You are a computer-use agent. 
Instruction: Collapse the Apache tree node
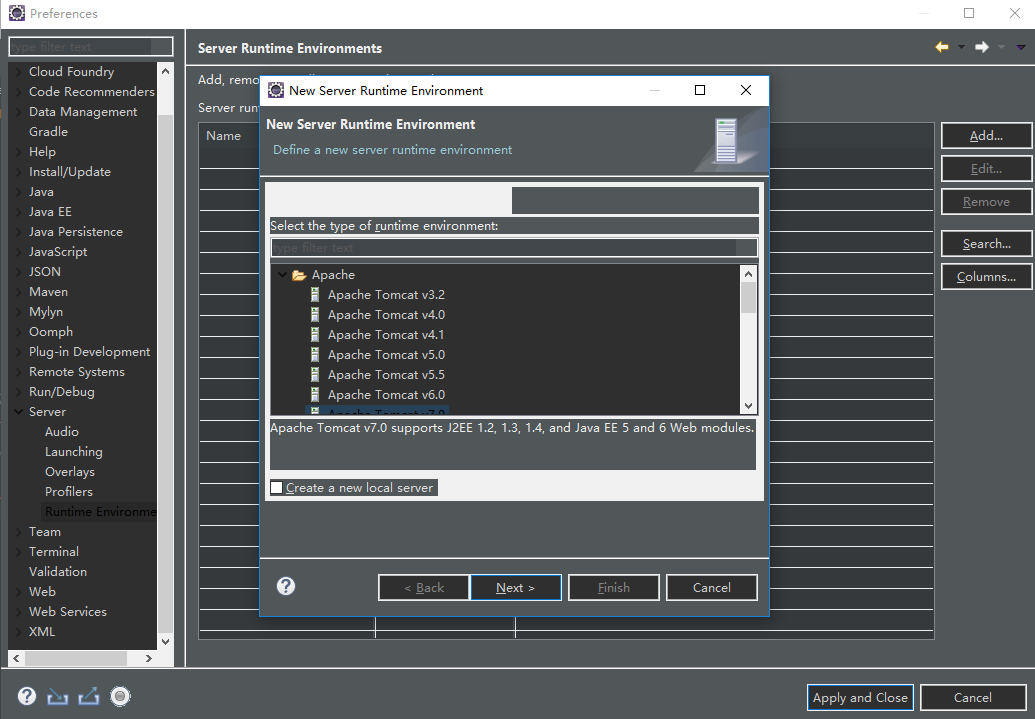pyautogui.click(x=283, y=275)
